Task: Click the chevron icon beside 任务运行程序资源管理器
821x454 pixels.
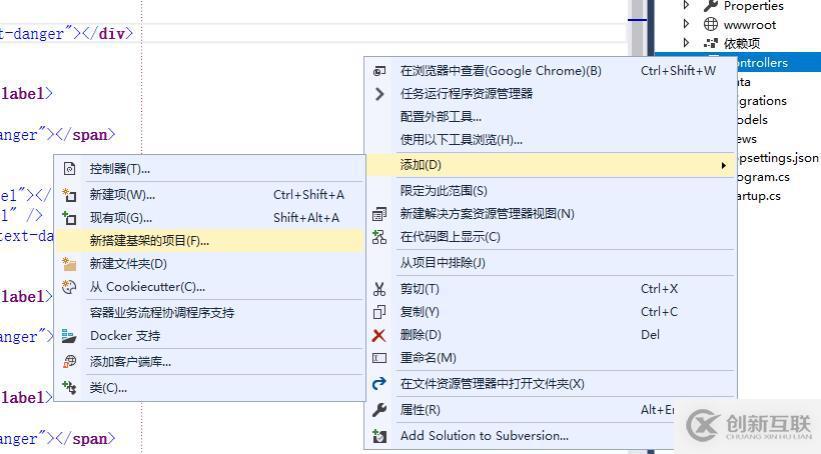Action: 380,94
